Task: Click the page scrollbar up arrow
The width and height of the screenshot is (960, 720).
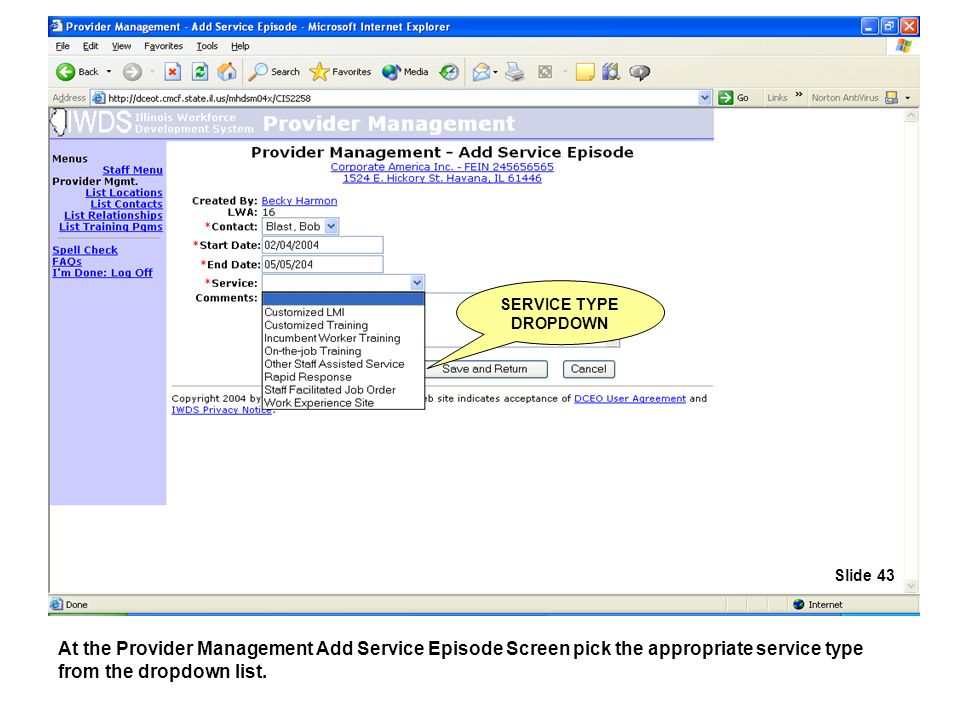Action: [911, 116]
